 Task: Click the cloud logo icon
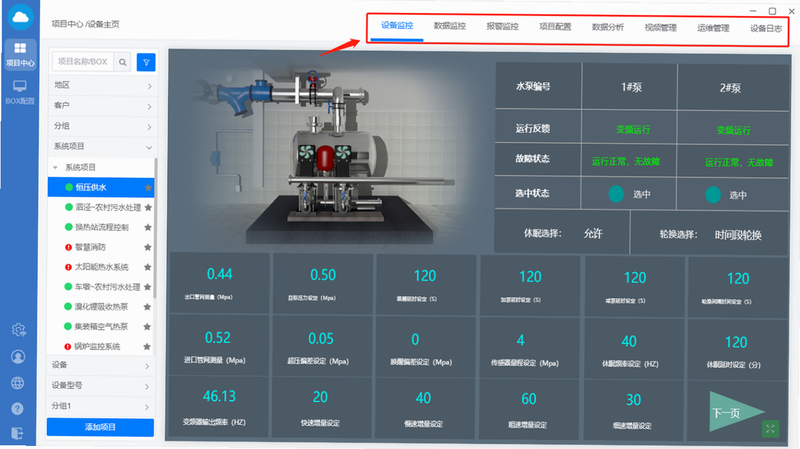[x=20, y=17]
